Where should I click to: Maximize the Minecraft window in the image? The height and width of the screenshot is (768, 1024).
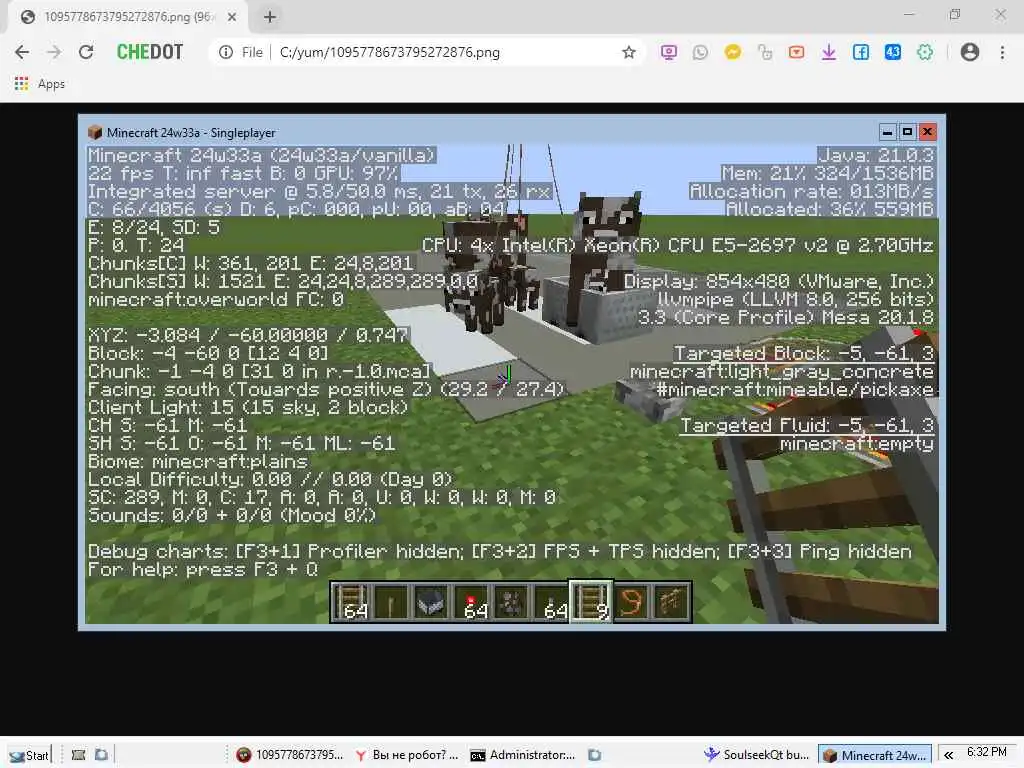point(907,132)
